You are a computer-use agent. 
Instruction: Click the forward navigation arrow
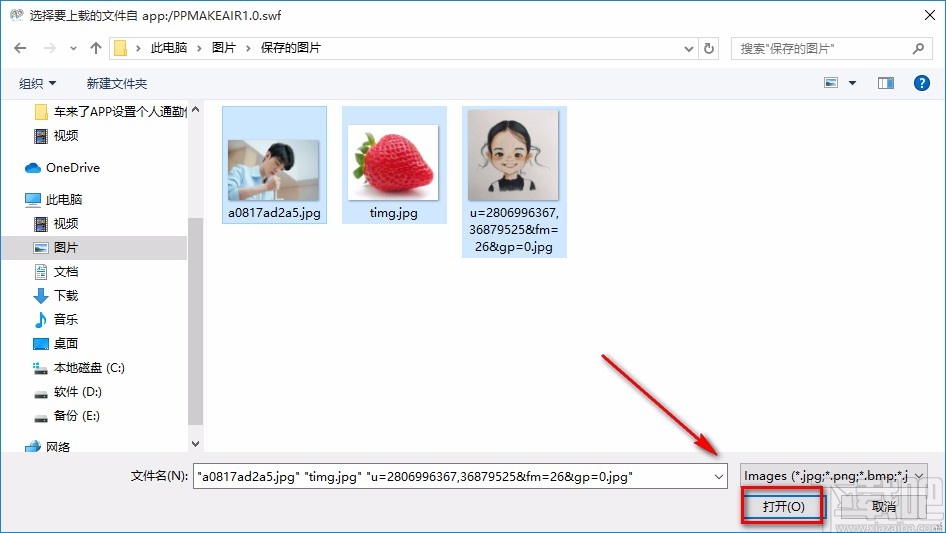pos(49,48)
